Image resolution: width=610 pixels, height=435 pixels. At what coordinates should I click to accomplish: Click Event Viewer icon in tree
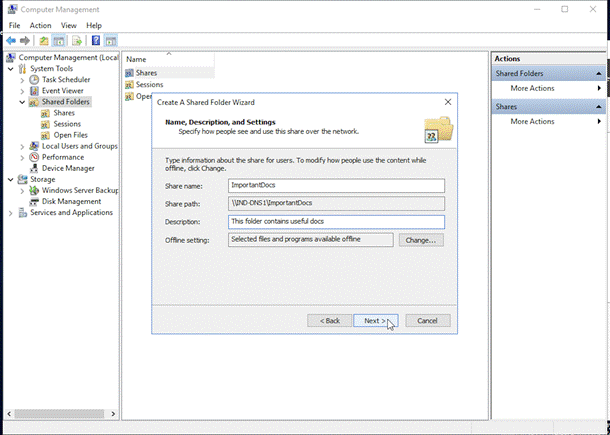pos(34,91)
